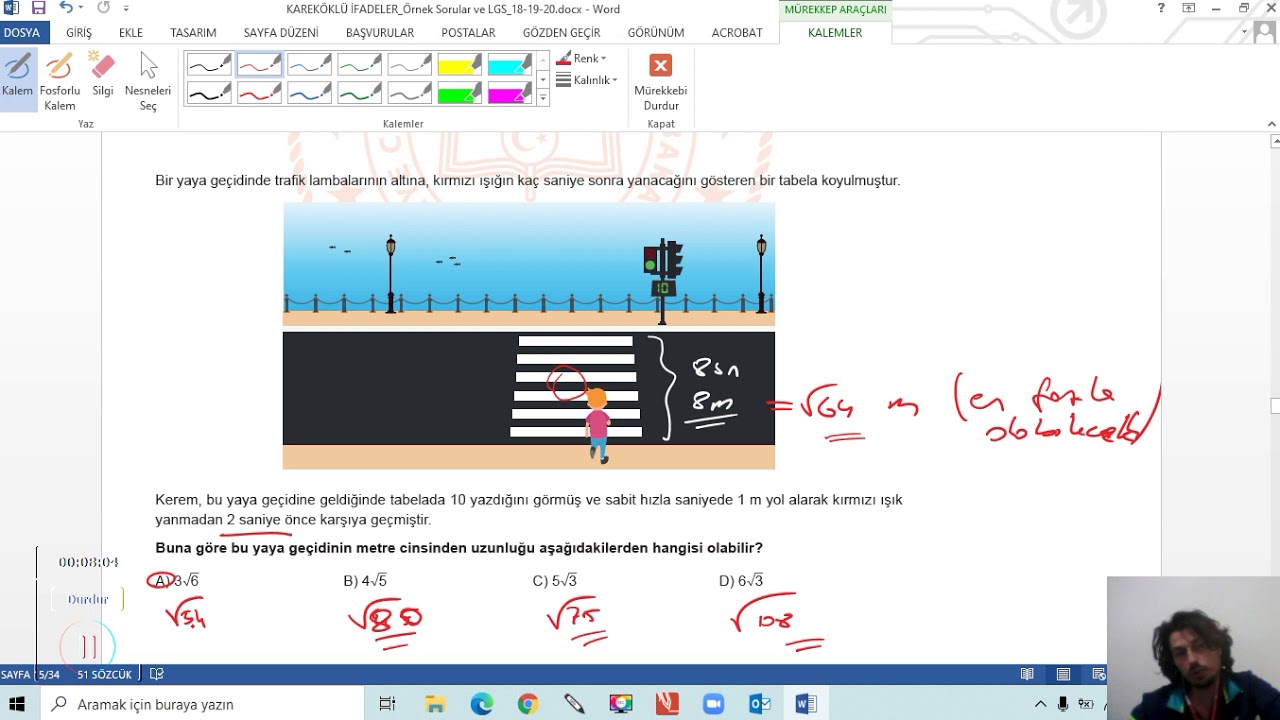Image resolution: width=1280 pixels, height=720 pixels.
Task: Save the document with Quick Access icon
Action: [38, 9]
